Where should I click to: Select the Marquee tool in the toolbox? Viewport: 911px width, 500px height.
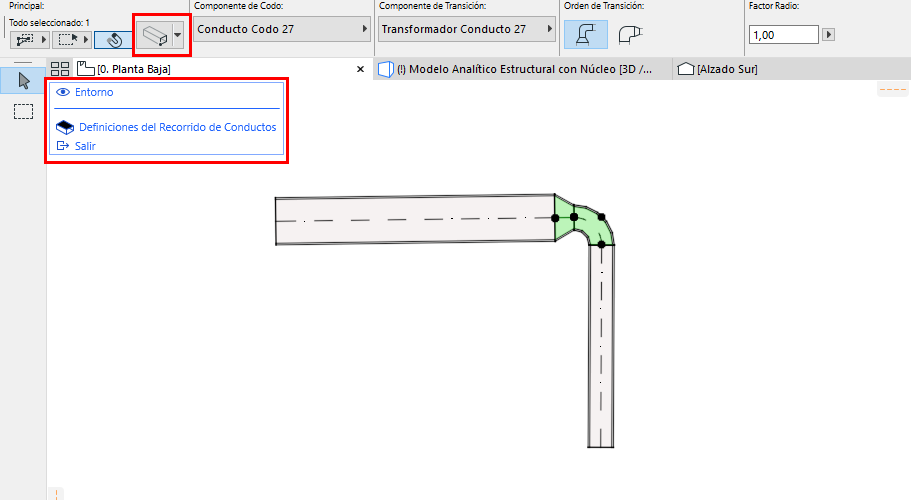coord(23,111)
